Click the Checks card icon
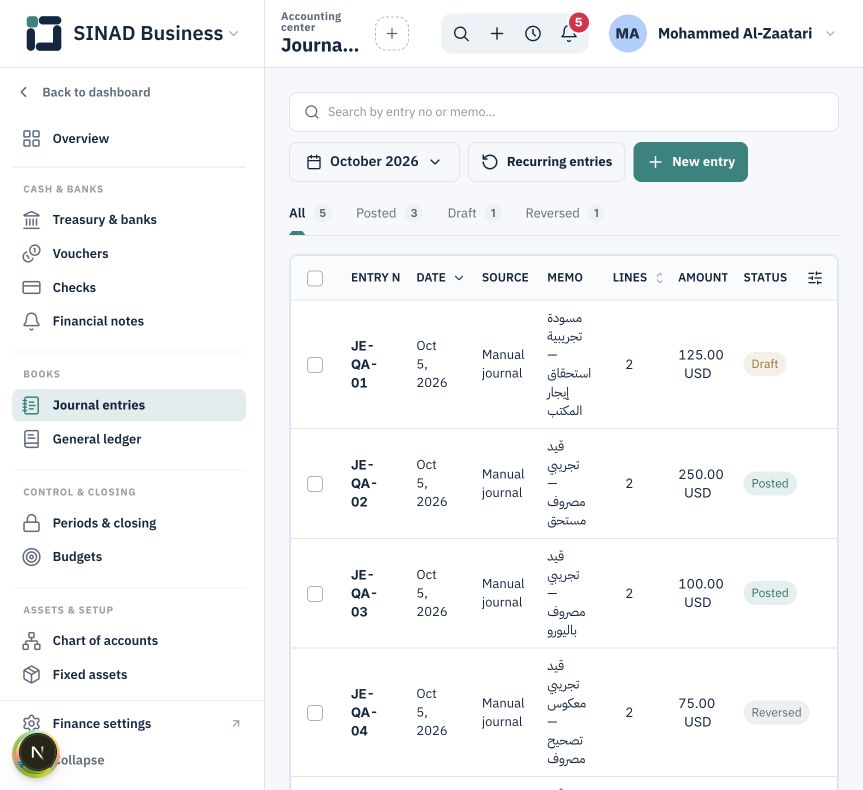863x790 pixels. click(31, 287)
